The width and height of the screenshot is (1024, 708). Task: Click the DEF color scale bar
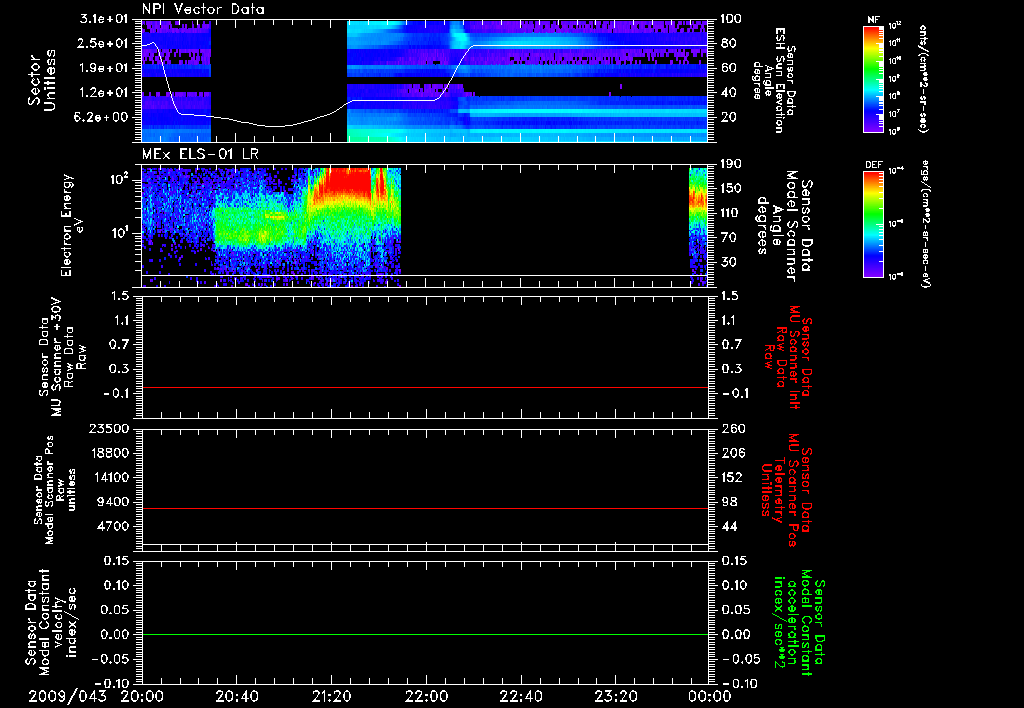(874, 224)
